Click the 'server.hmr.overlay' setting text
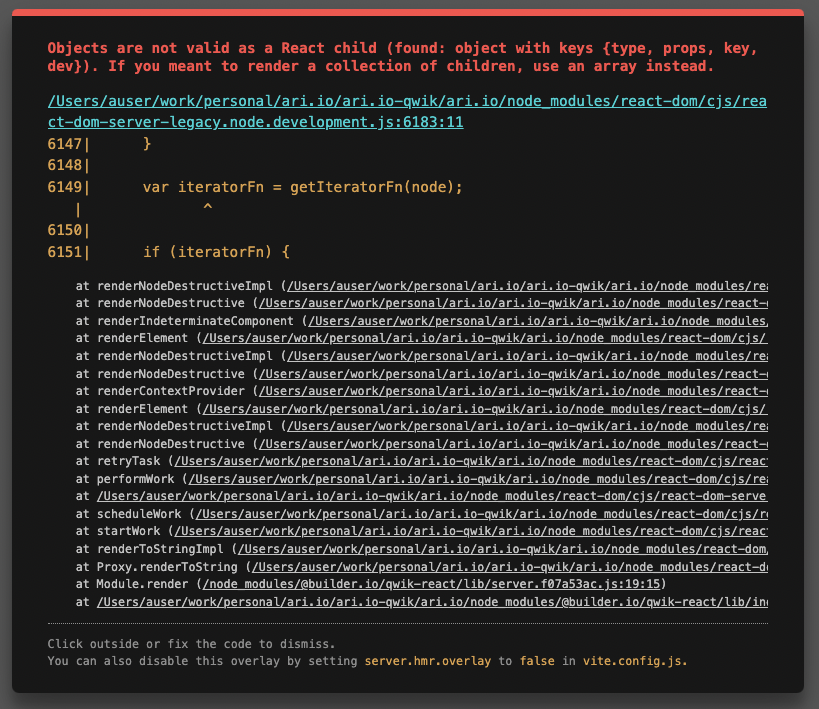 [427, 661]
